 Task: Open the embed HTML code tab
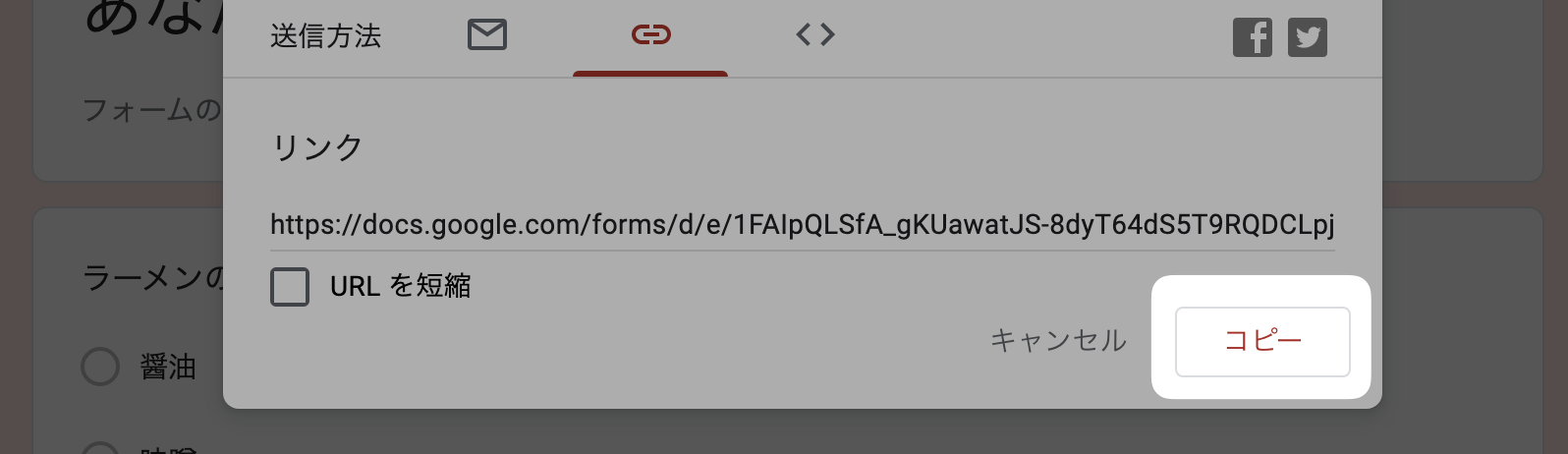815,35
